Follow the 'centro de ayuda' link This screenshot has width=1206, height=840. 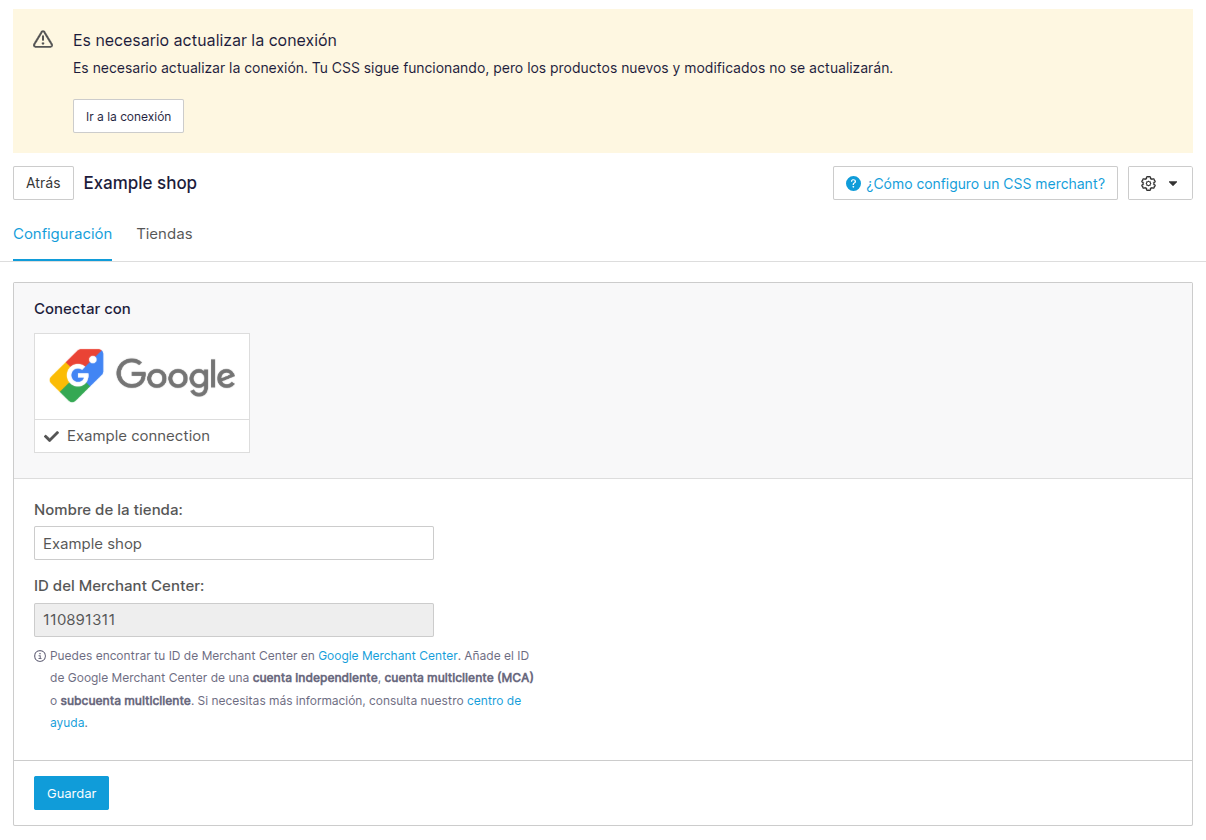[494, 701]
